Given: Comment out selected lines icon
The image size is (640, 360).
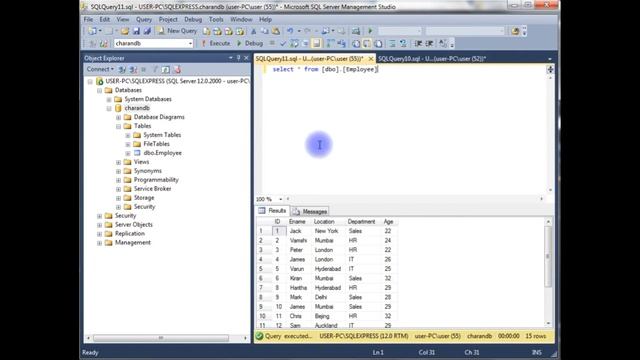Looking at the screenshot, I should [x=392, y=43].
